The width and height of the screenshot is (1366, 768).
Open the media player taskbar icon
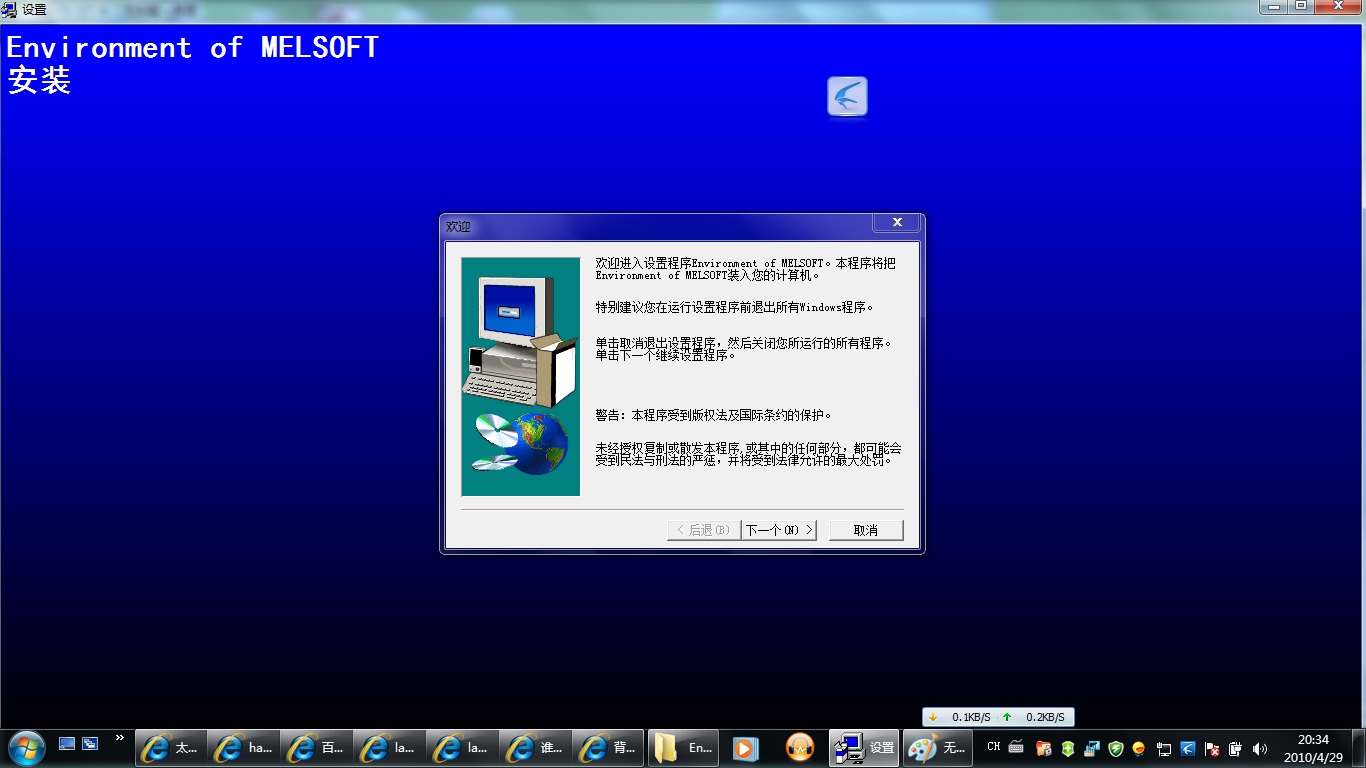click(x=745, y=748)
